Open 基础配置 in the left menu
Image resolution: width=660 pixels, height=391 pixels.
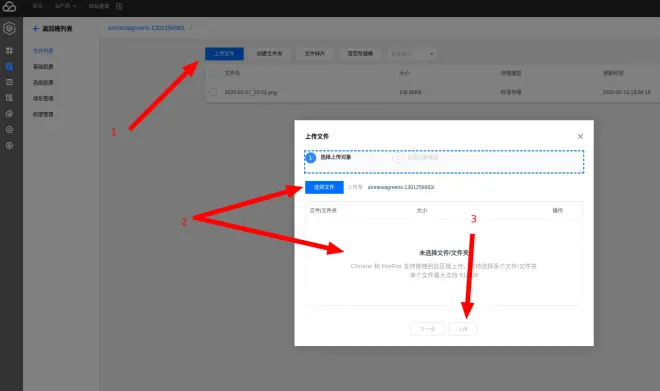[x=43, y=67]
